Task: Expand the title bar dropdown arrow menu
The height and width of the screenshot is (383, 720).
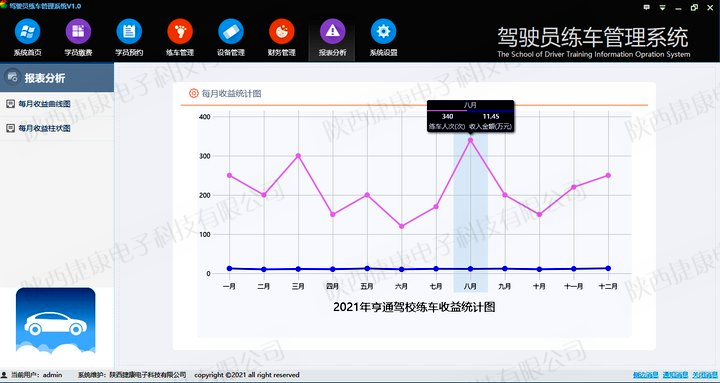Action: click(x=663, y=7)
